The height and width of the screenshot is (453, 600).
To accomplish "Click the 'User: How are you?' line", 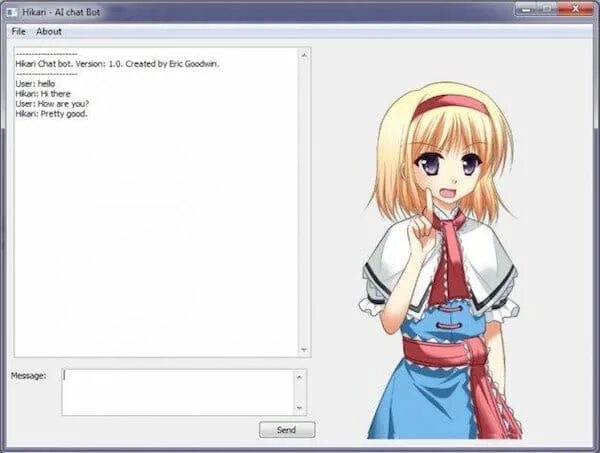I will pyautogui.click(x=52, y=104).
